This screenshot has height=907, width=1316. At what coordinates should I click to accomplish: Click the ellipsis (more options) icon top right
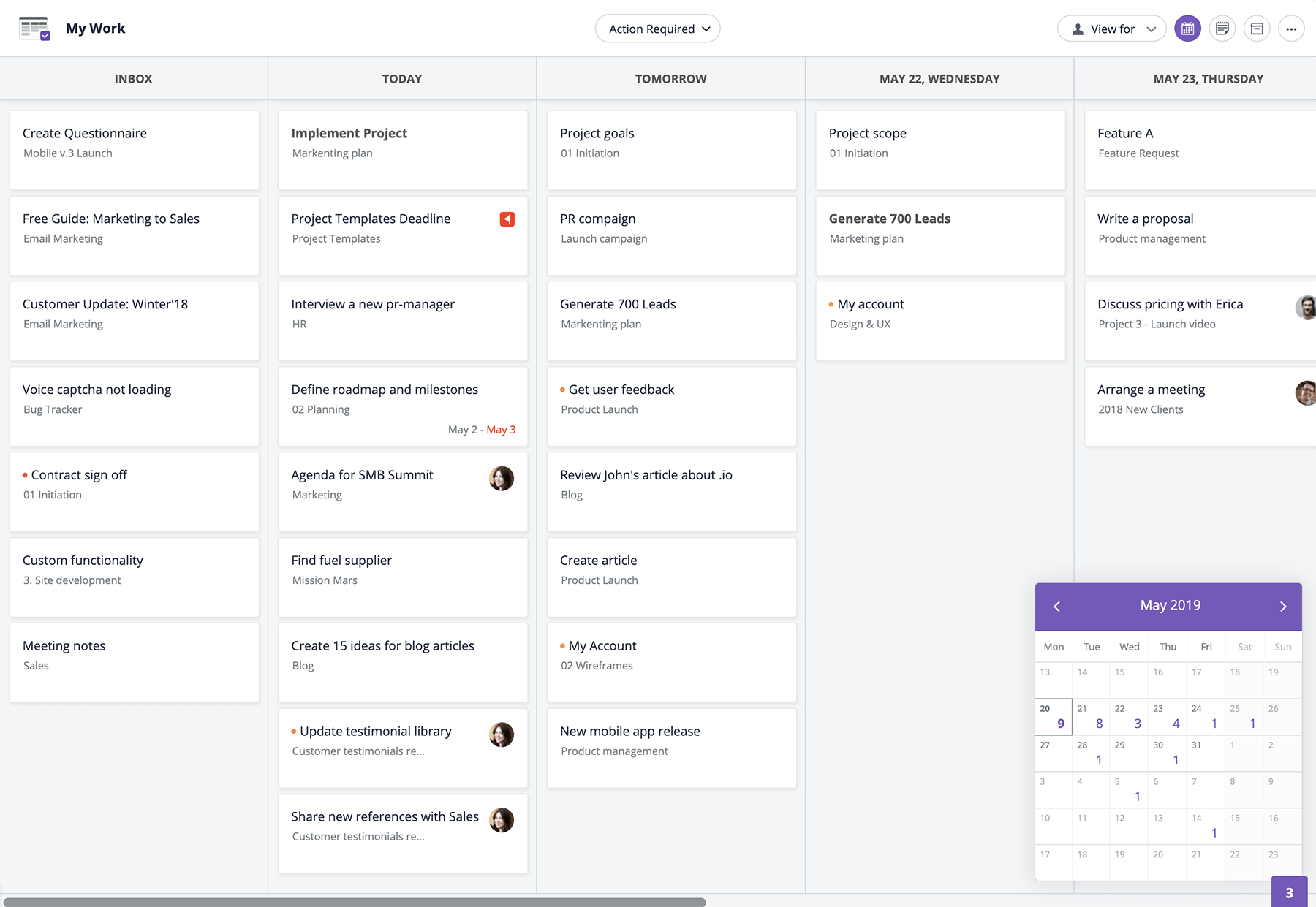pyautogui.click(x=1292, y=29)
